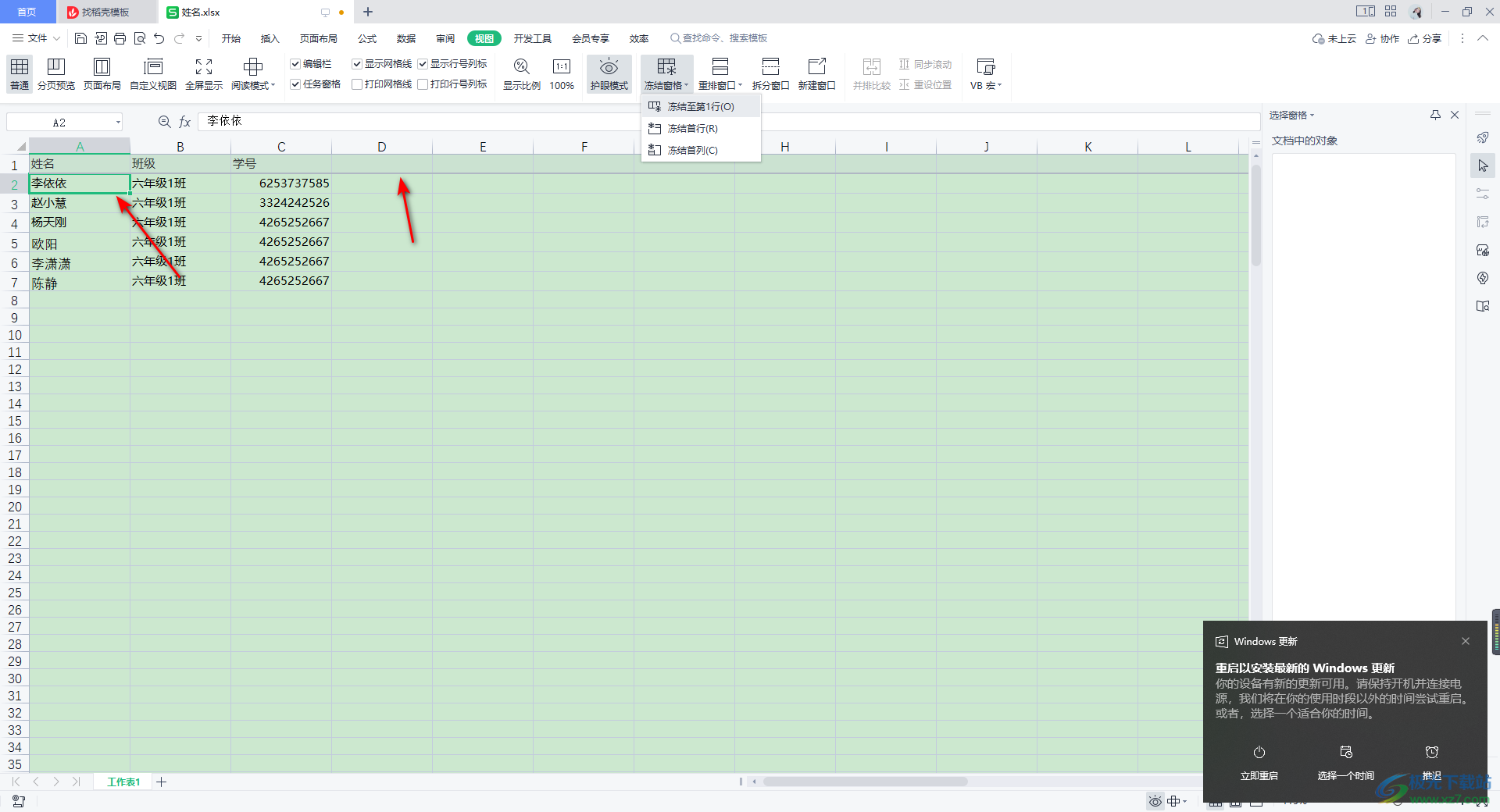Screen dimensions: 1500x812
Task: Select the Normal (普通) view icon
Action: (x=20, y=74)
